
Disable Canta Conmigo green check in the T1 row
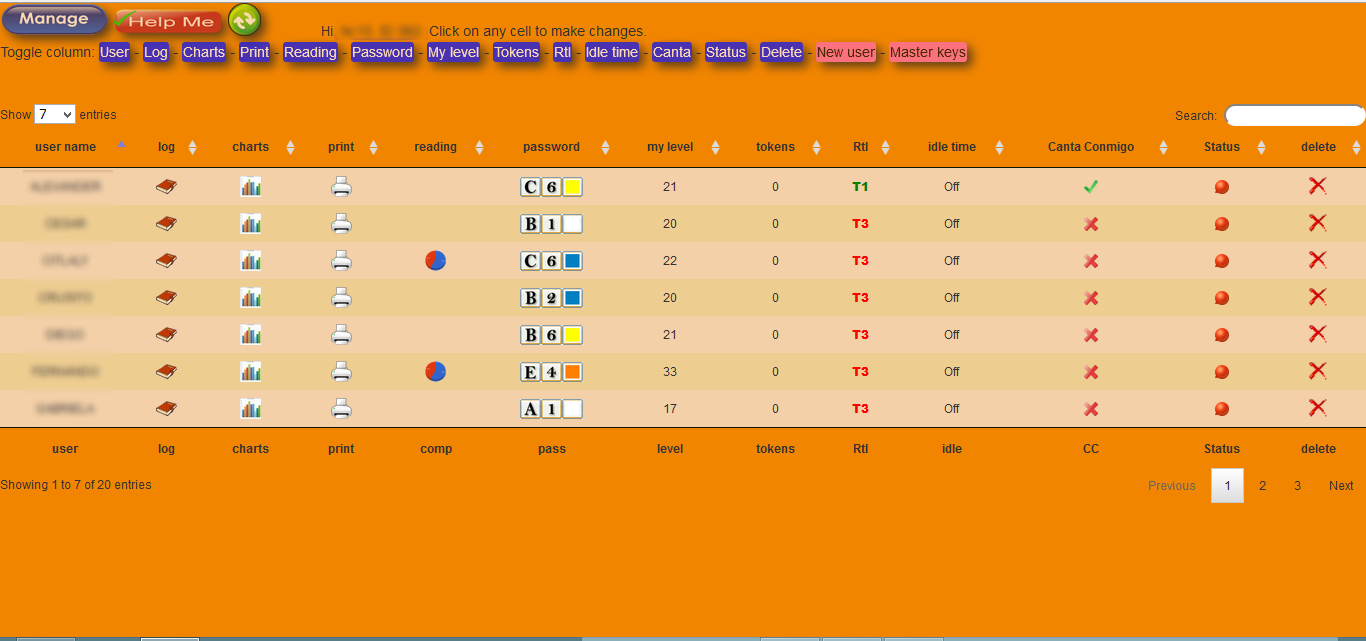[x=1091, y=186]
